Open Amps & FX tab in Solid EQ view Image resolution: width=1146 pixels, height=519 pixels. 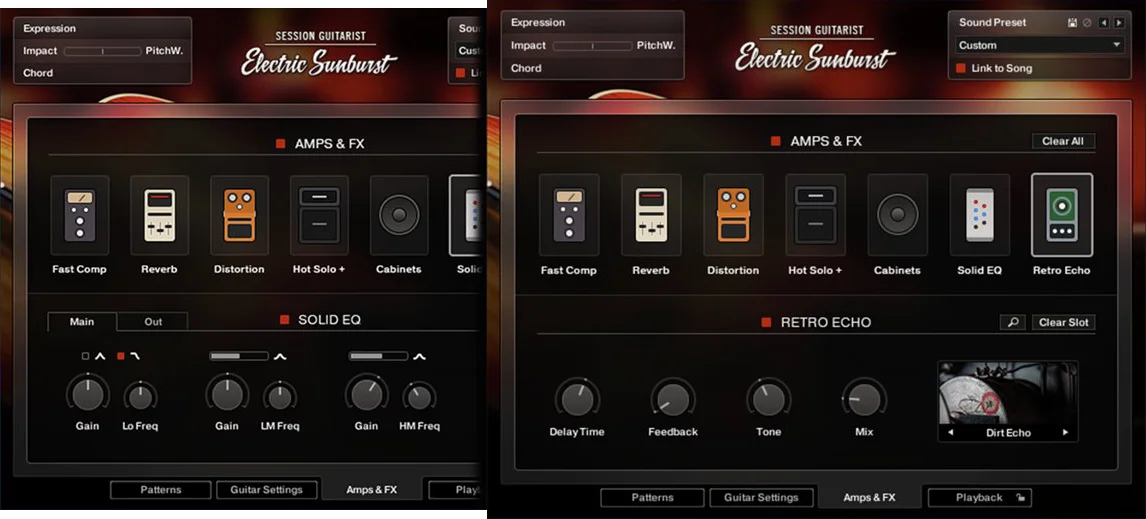(x=372, y=490)
